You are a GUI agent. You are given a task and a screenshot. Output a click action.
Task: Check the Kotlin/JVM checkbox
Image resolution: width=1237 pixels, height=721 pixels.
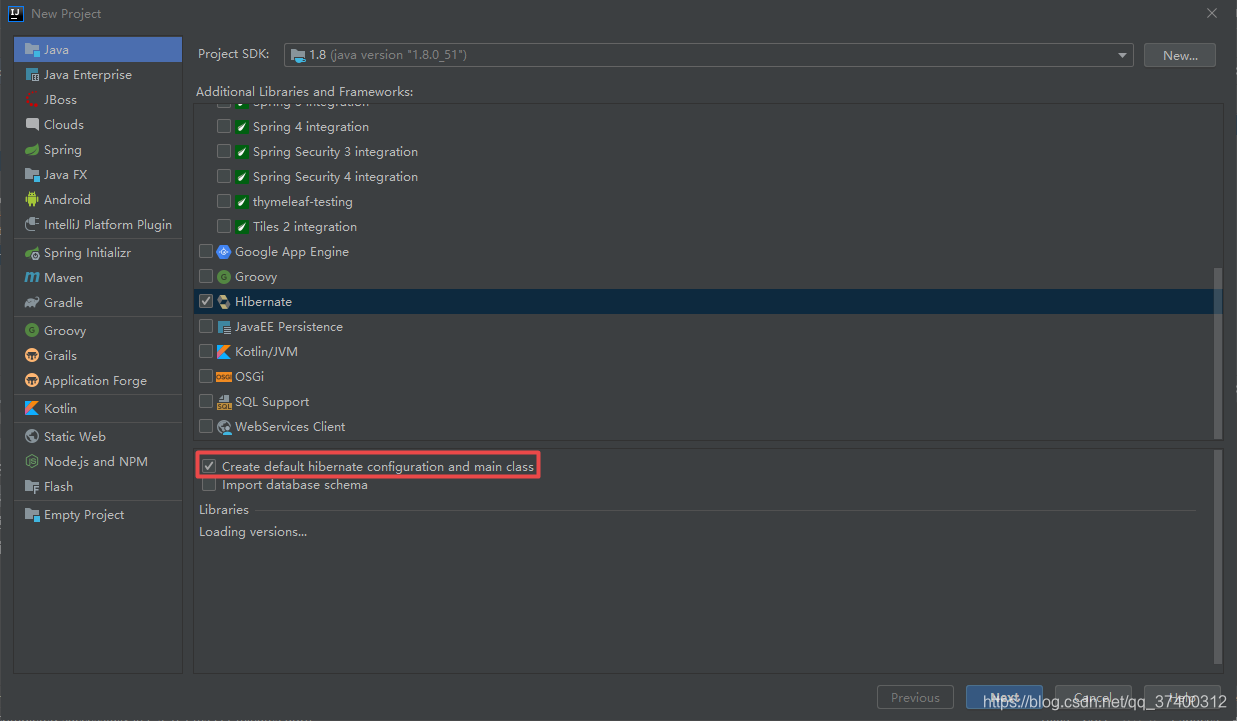[x=206, y=351]
